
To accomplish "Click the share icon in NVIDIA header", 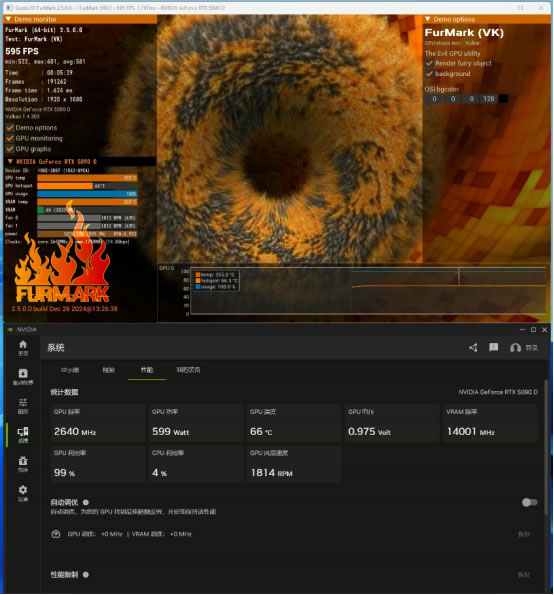I will (x=473, y=348).
